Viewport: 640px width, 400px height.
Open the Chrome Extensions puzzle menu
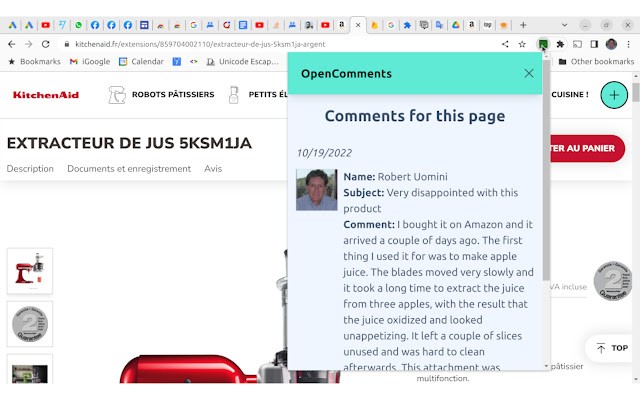(560, 44)
